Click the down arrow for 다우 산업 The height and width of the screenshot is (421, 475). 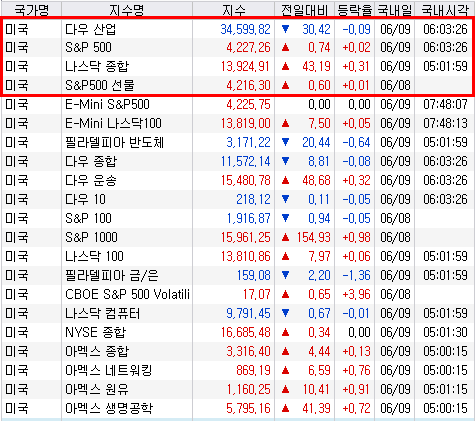pyautogui.click(x=285, y=29)
